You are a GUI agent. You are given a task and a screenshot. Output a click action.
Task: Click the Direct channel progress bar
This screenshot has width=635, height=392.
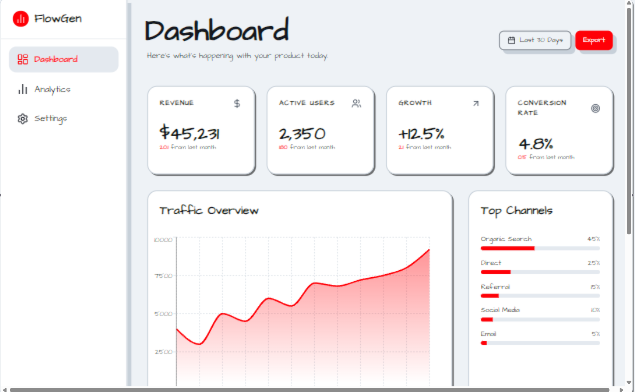coord(540,272)
